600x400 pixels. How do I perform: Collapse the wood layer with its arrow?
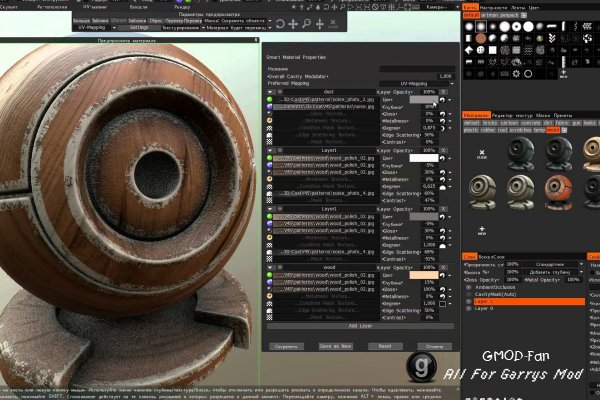(270, 268)
